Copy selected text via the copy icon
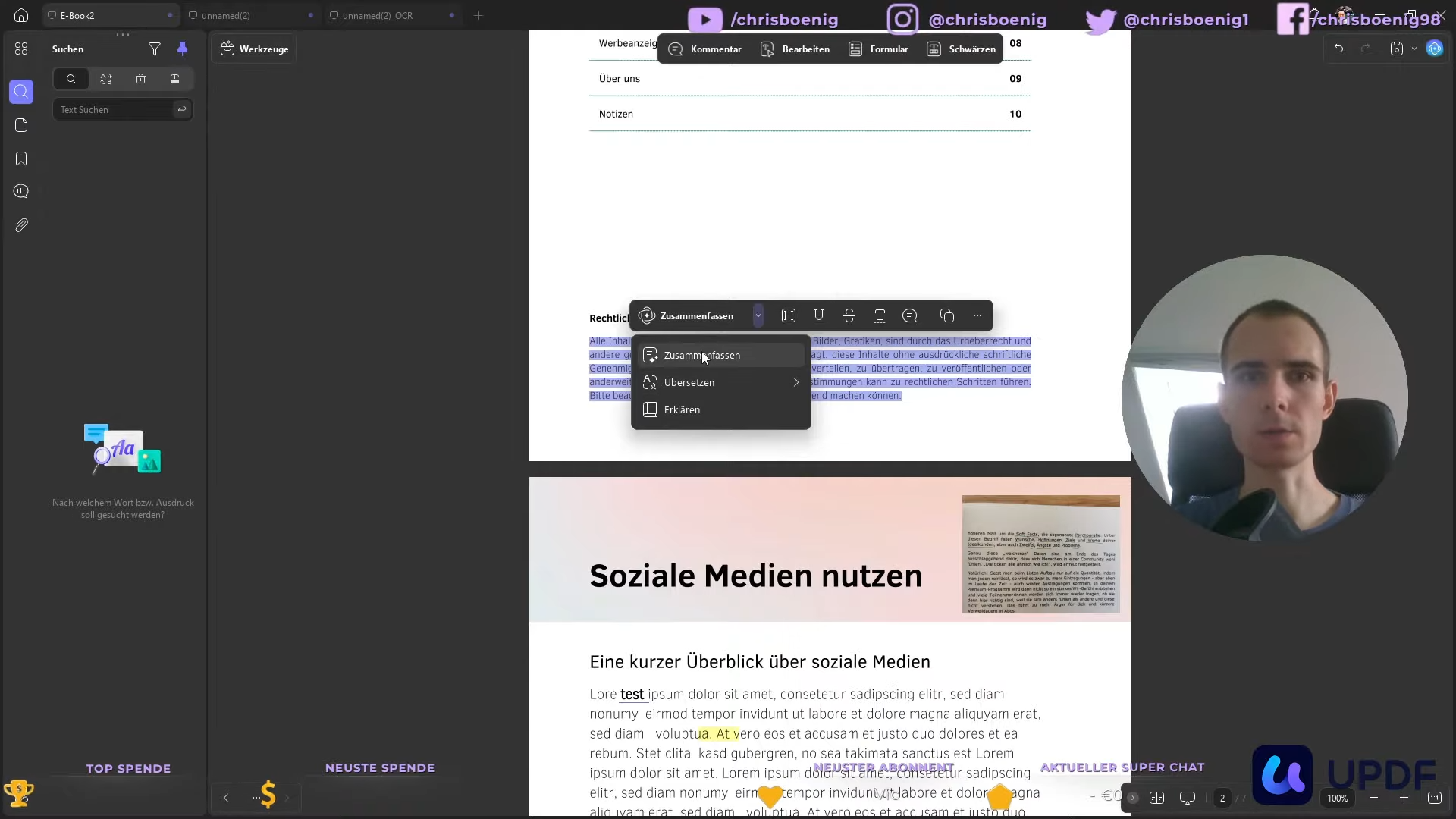Screen dimensions: 1456x819 click(x=946, y=315)
